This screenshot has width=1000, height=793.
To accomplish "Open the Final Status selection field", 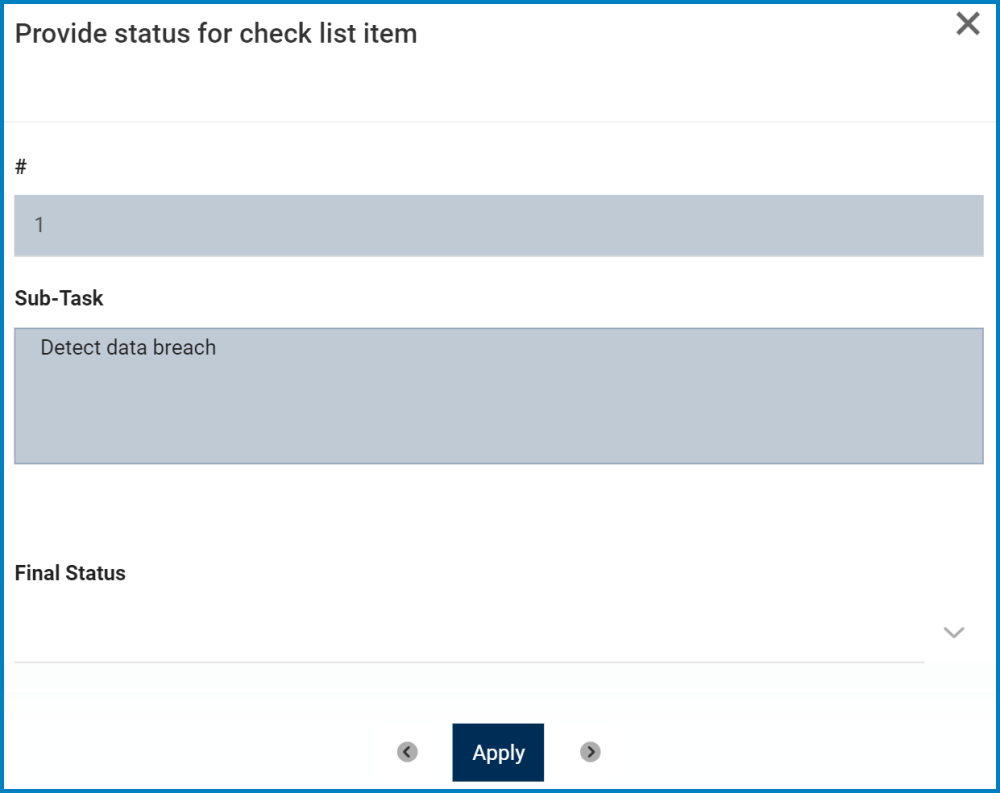I will tap(468, 632).
